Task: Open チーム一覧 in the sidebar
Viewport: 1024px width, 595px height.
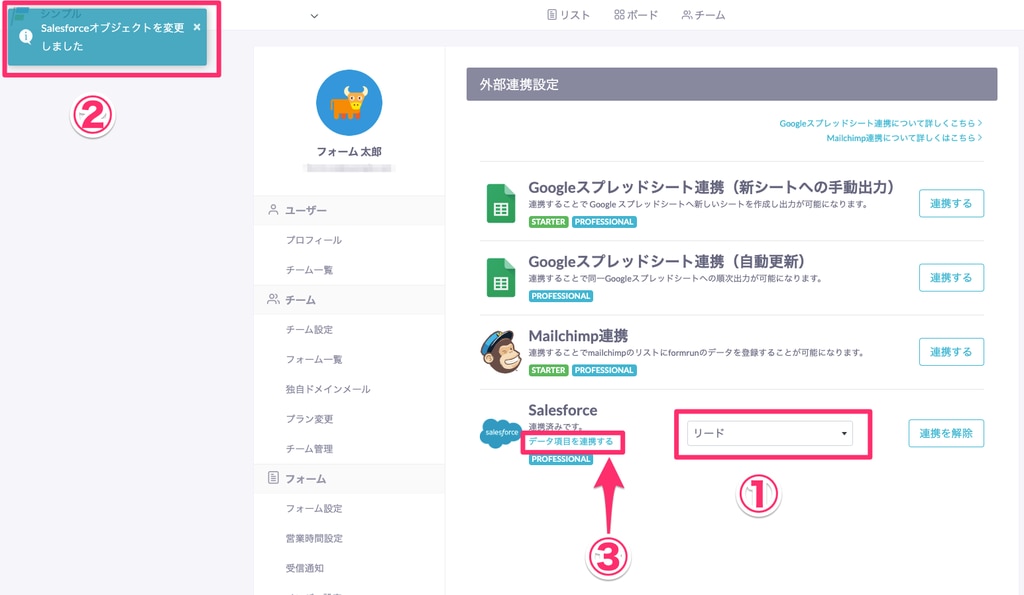Action: click(x=309, y=270)
